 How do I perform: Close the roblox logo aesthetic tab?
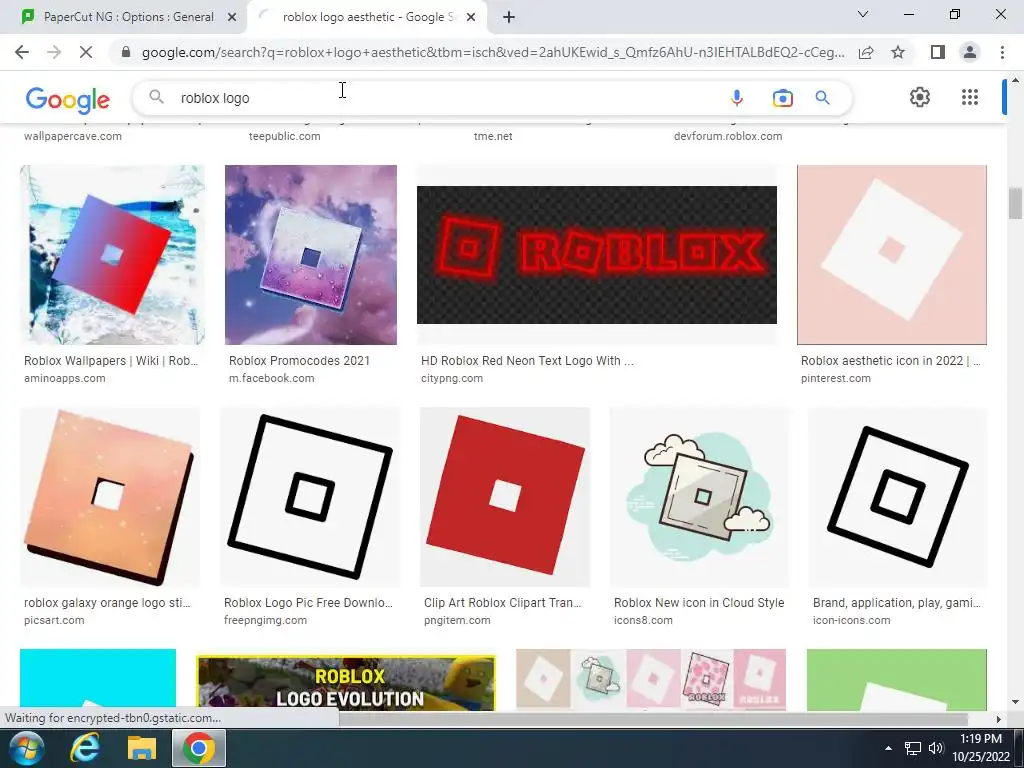471,17
